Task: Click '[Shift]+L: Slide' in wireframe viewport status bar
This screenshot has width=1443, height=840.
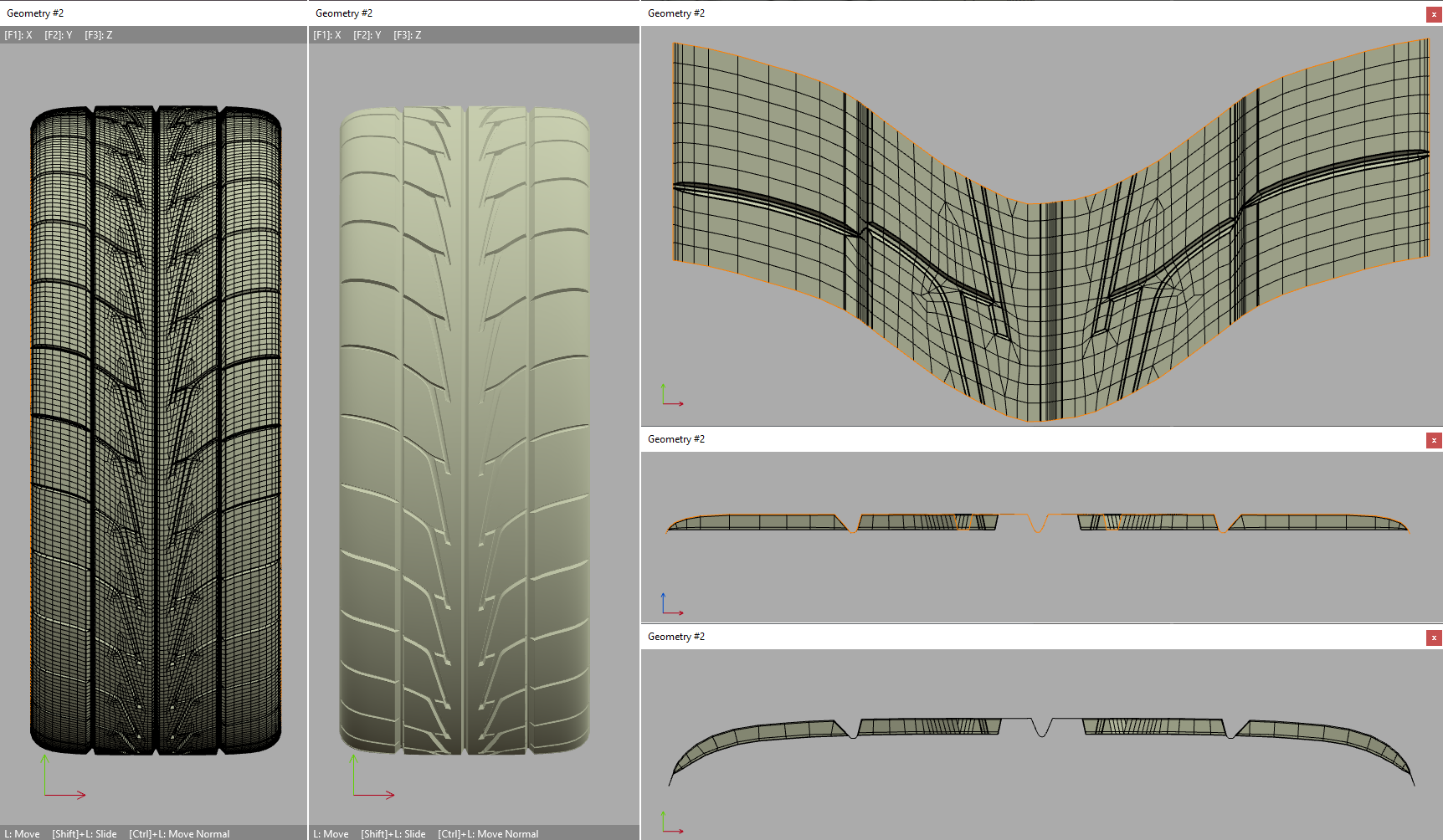Action: [x=85, y=834]
